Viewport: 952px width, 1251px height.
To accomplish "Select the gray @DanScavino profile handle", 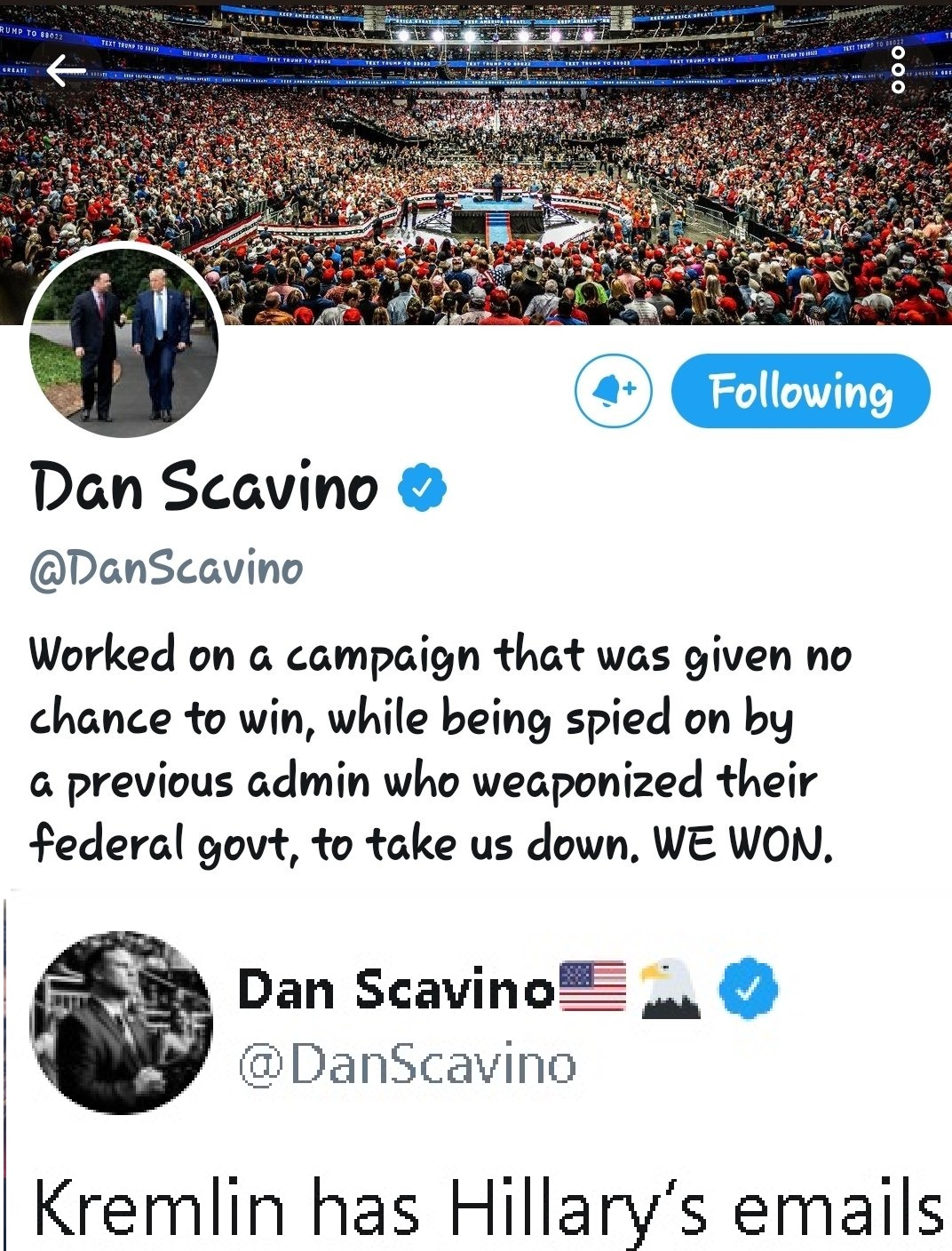I will click(x=166, y=569).
